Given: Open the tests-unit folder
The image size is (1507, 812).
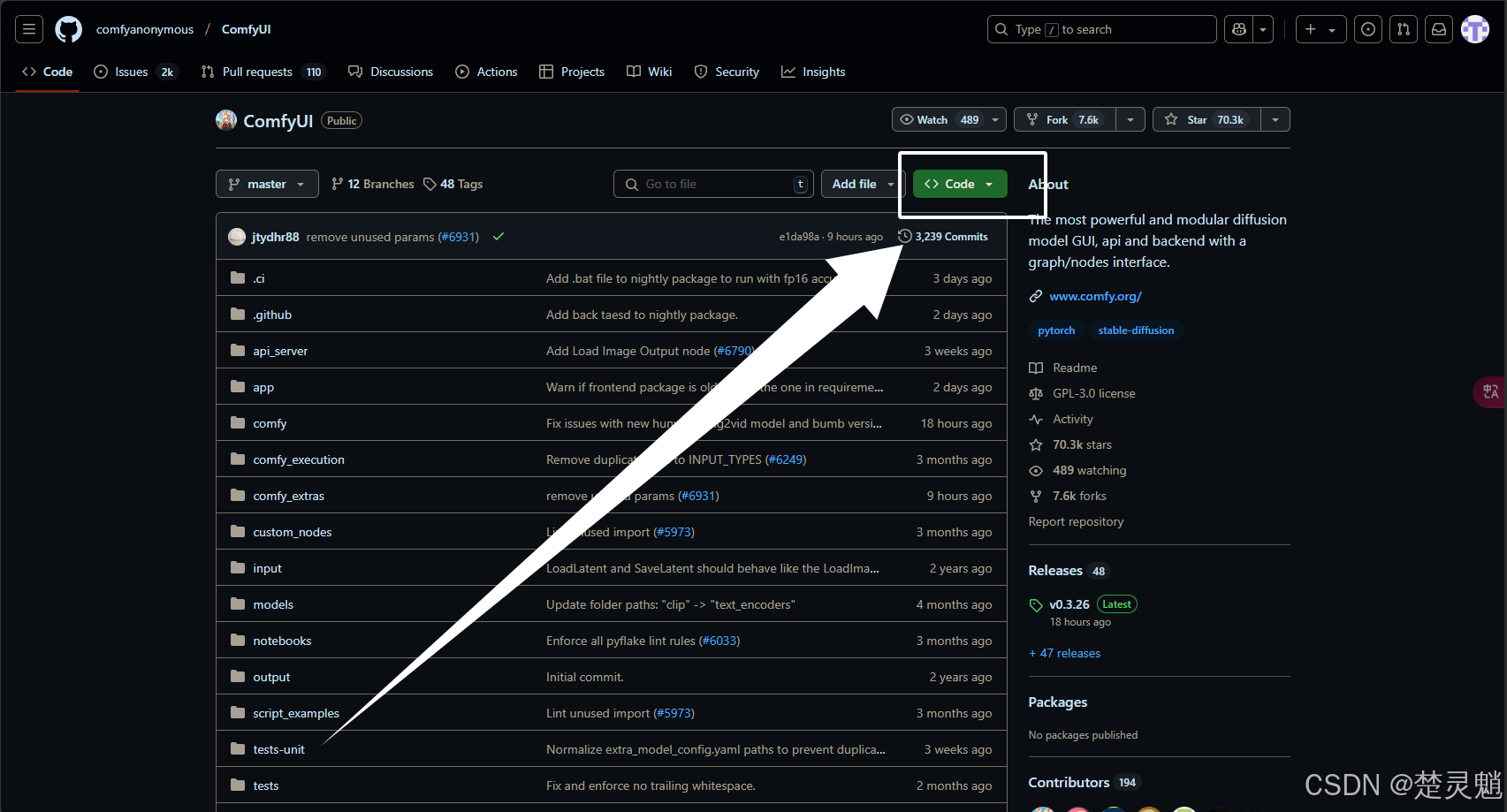Looking at the screenshot, I should tap(278, 749).
